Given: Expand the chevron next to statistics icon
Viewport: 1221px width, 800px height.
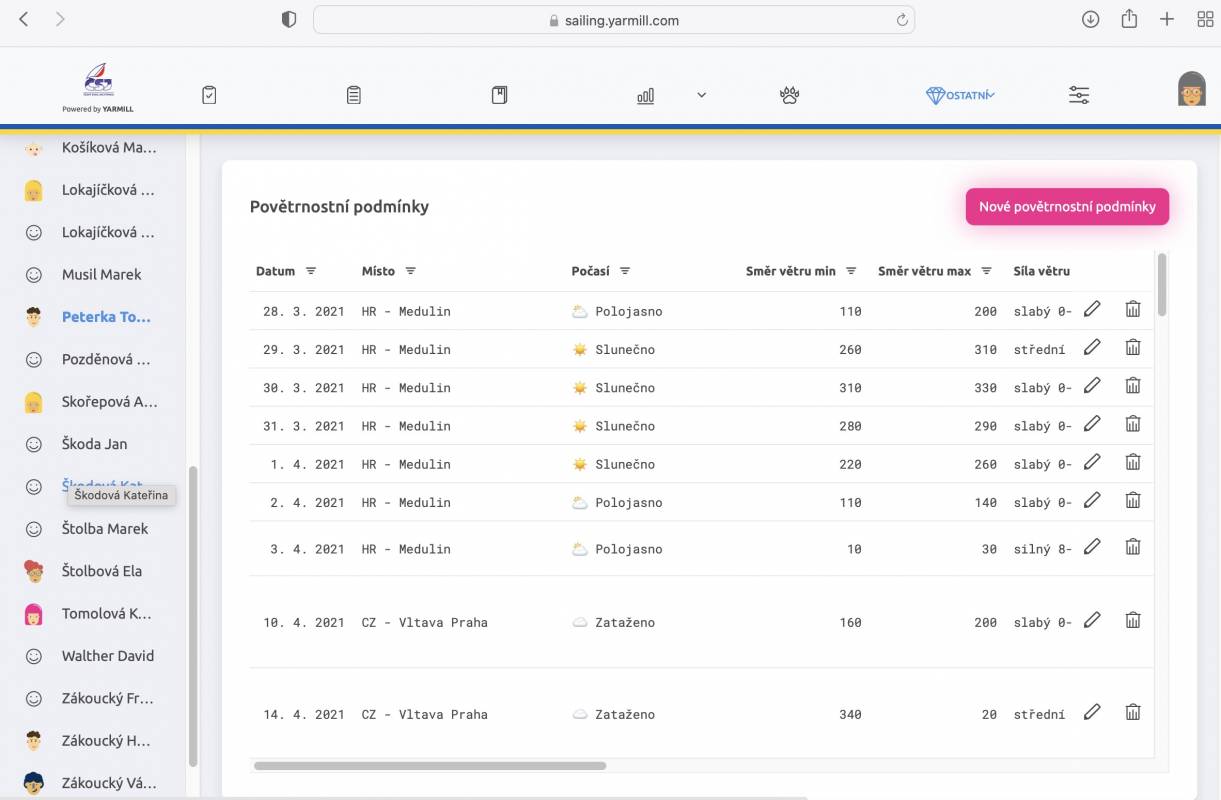Looking at the screenshot, I should point(701,95).
